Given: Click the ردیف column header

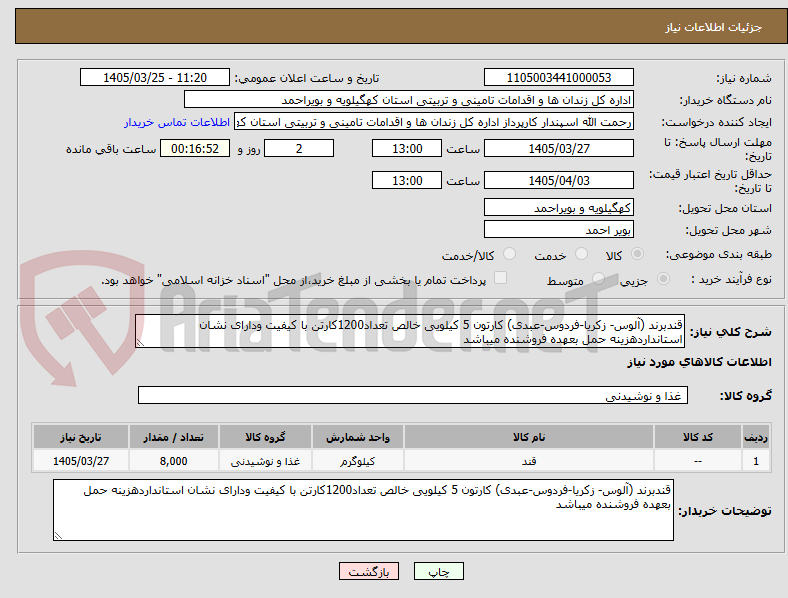Looking at the screenshot, I should pyautogui.click(x=756, y=437).
